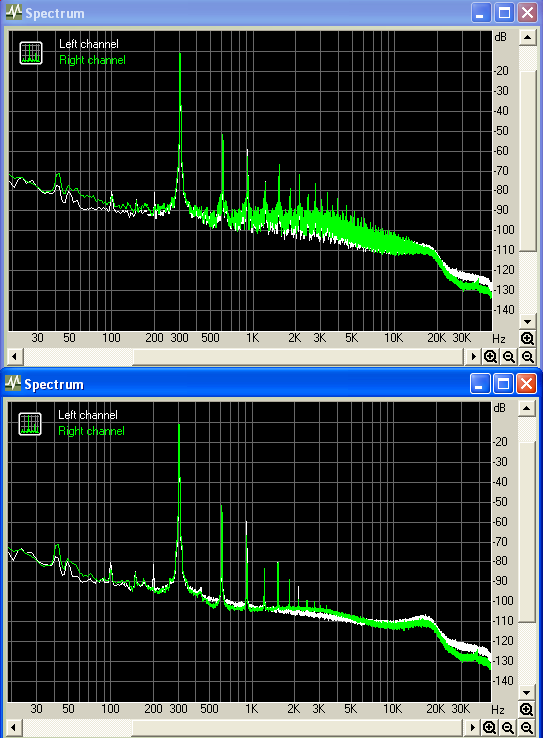
Task: Click the 20K frequency label in bottom window
Action: pos(435,709)
